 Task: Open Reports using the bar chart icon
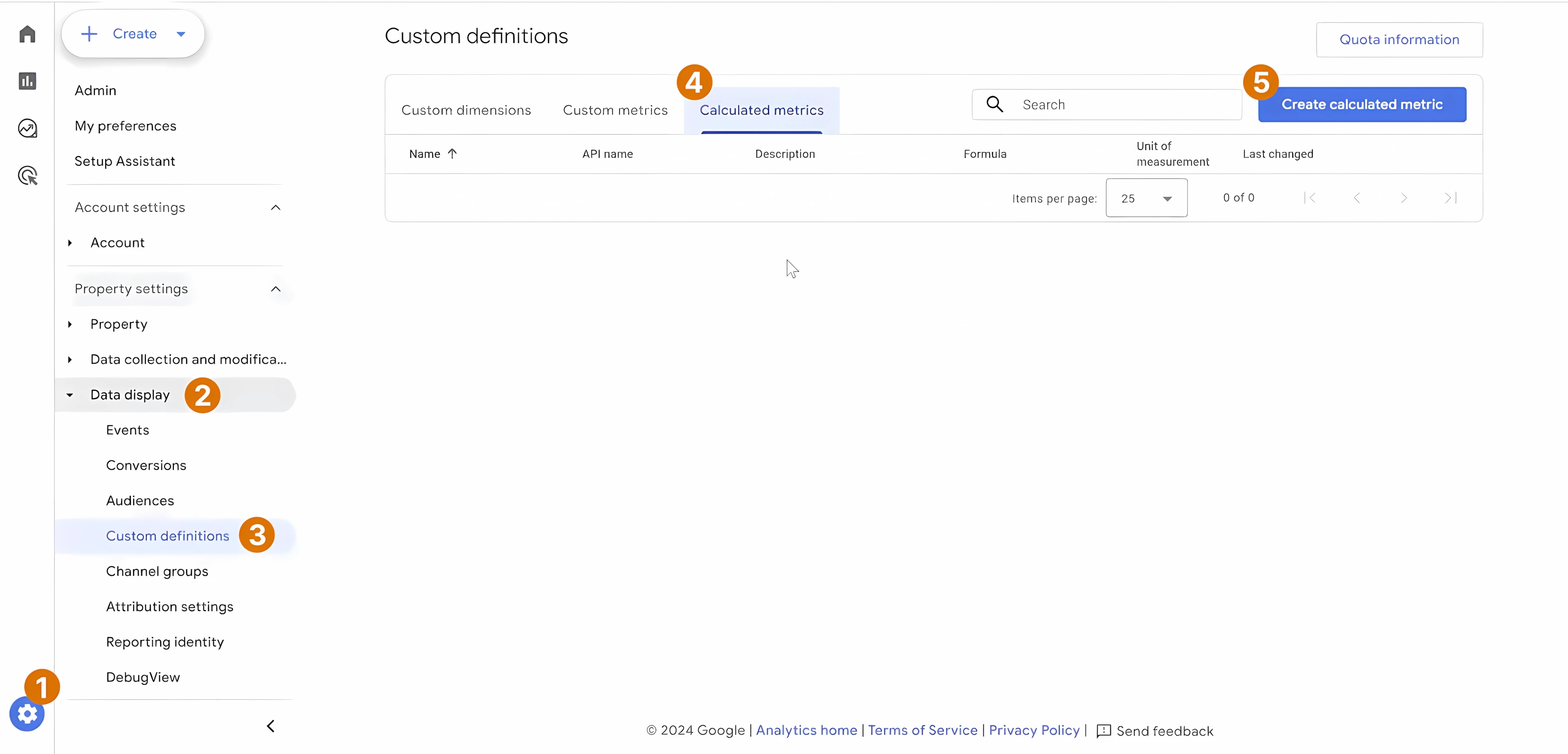[x=27, y=80]
